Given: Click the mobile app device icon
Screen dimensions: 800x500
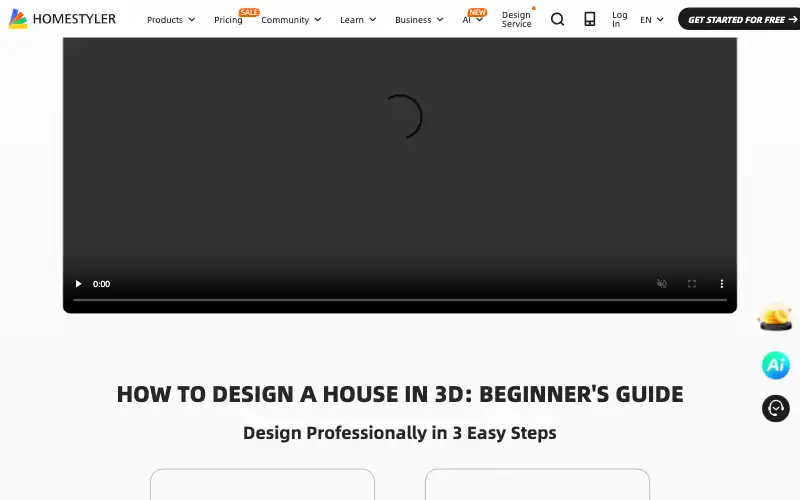Looking at the screenshot, I should pyautogui.click(x=590, y=19).
